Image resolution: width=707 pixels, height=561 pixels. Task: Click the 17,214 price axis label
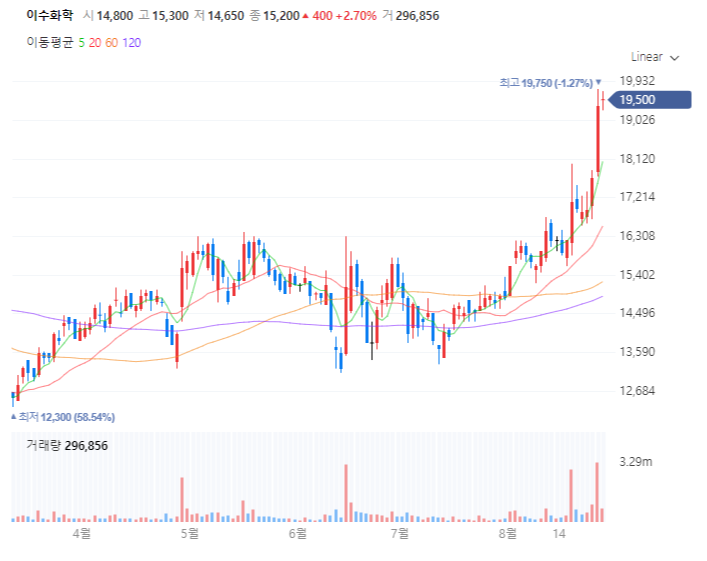click(x=637, y=197)
